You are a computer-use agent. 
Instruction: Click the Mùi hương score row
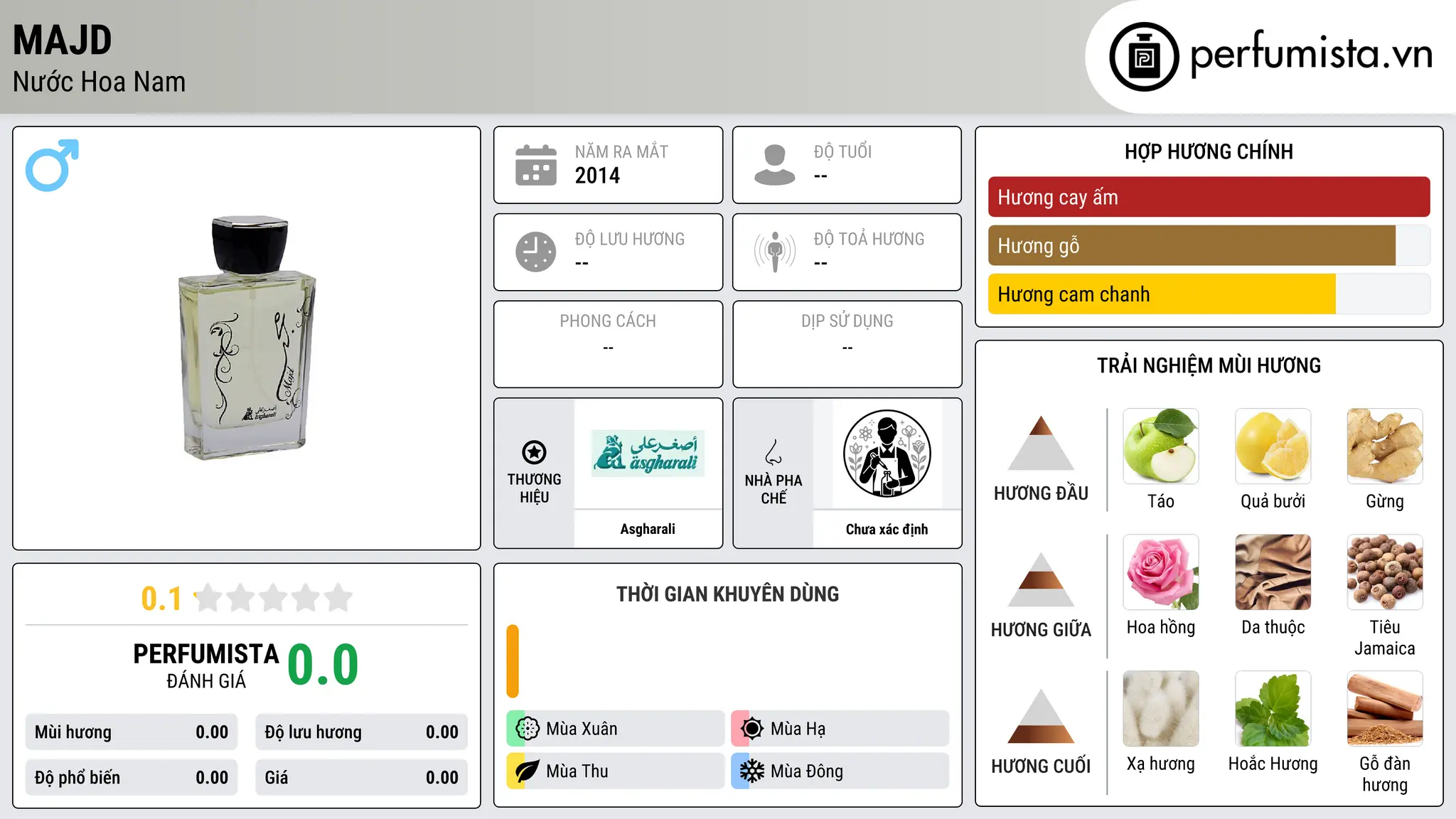(x=132, y=732)
